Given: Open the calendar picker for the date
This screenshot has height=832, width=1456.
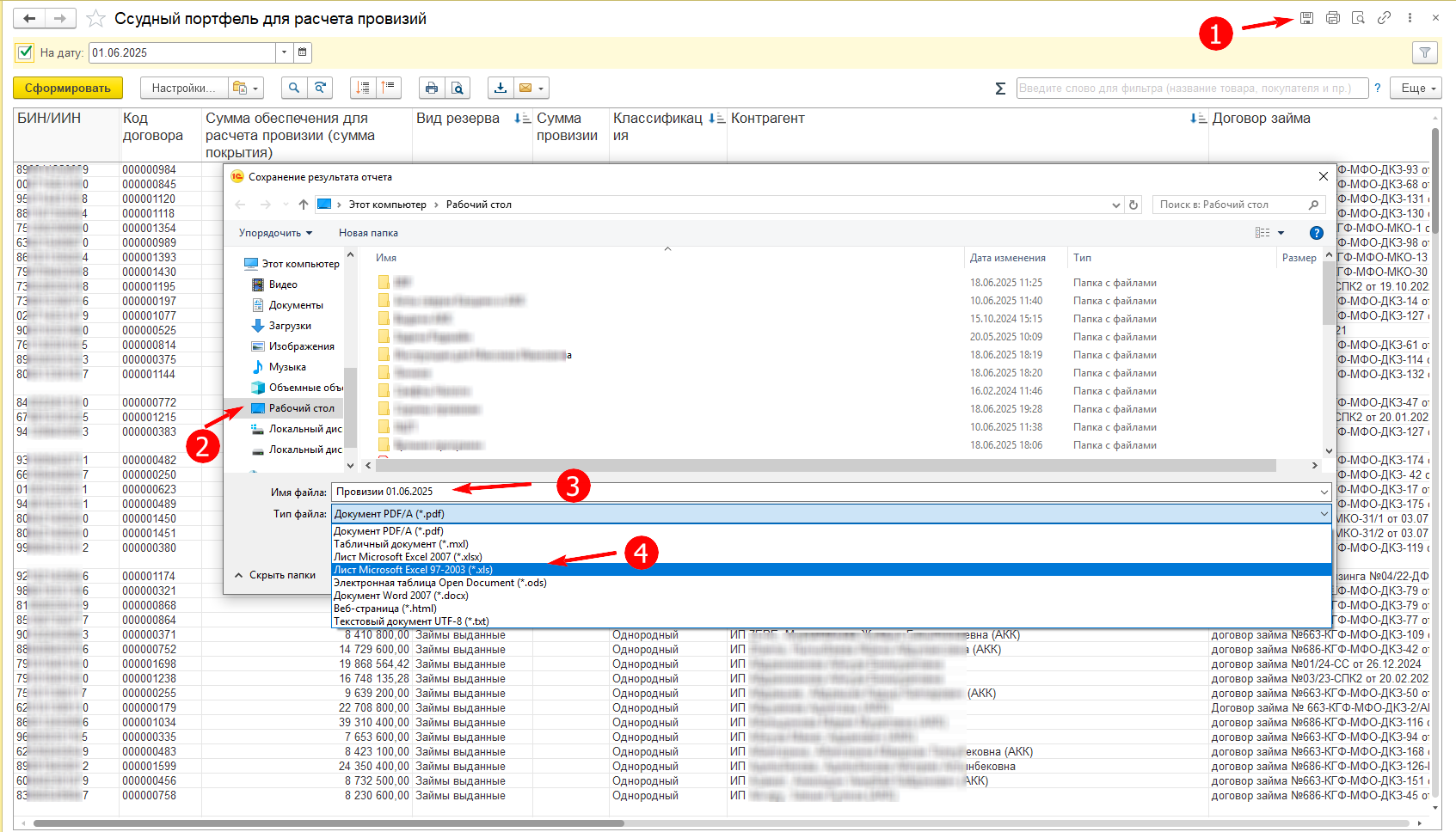Looking at the screenshot, I should coord(303,52).
